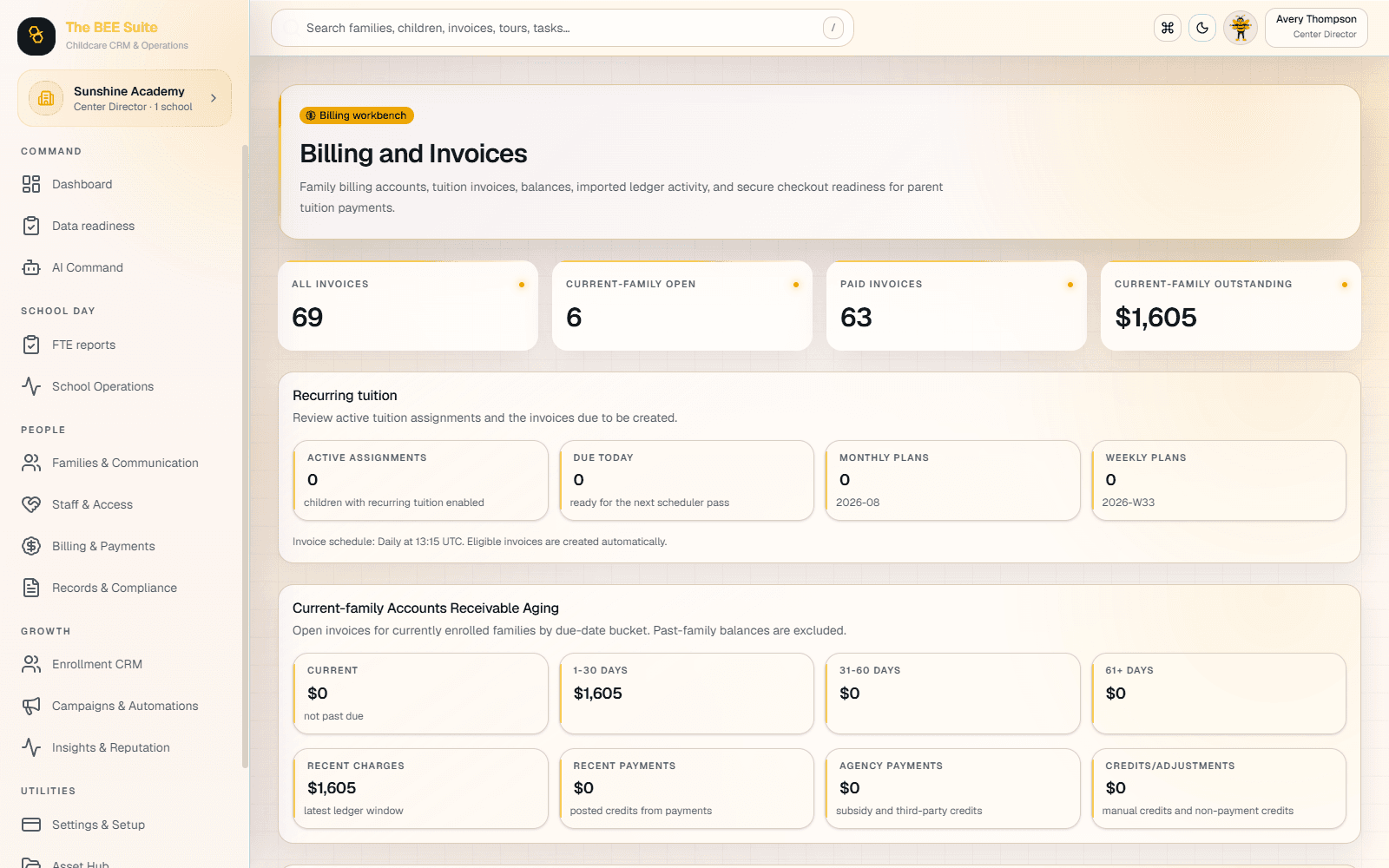Click the Sunshine Academy building icon
This screenshot has height=868, width=1389.
tap(46, 98)
